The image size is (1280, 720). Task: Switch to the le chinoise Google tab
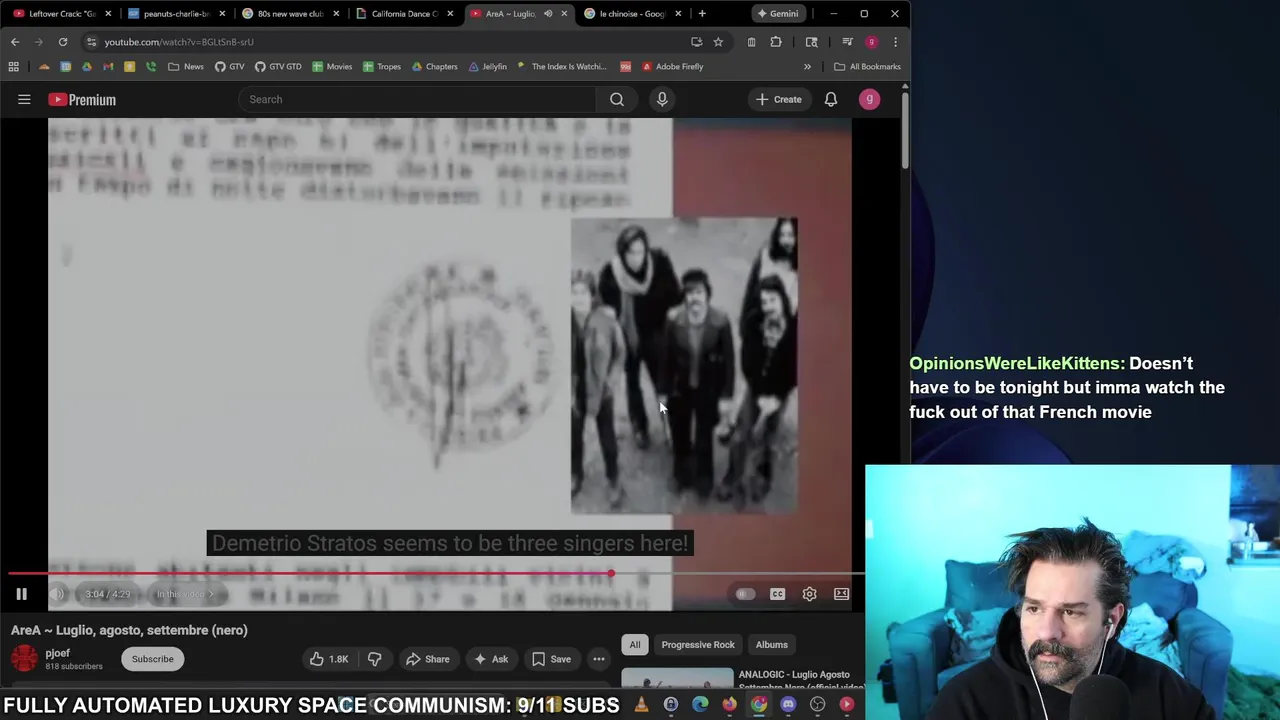click(x=632, y=14)
